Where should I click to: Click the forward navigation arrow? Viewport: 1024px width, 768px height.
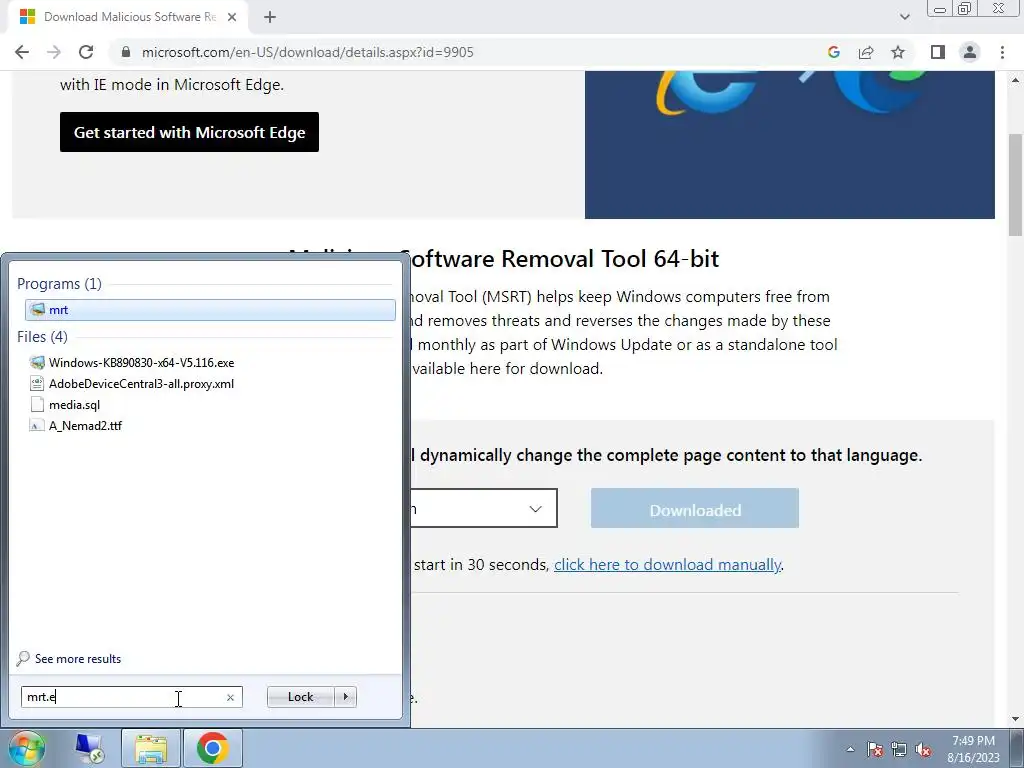pos(54,52)
